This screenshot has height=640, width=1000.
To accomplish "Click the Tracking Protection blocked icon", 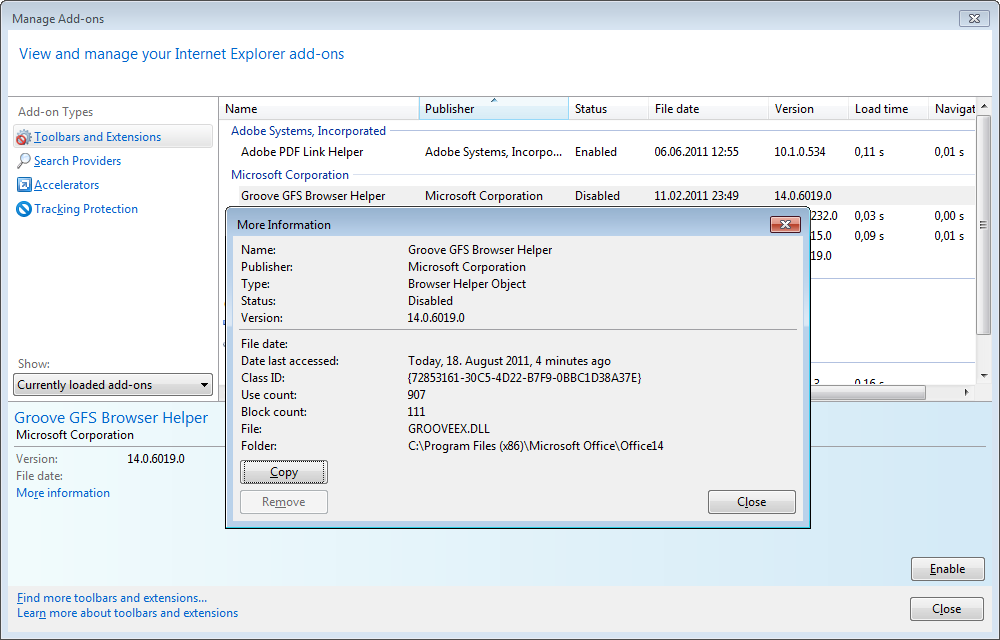I will tap(24, 209).
